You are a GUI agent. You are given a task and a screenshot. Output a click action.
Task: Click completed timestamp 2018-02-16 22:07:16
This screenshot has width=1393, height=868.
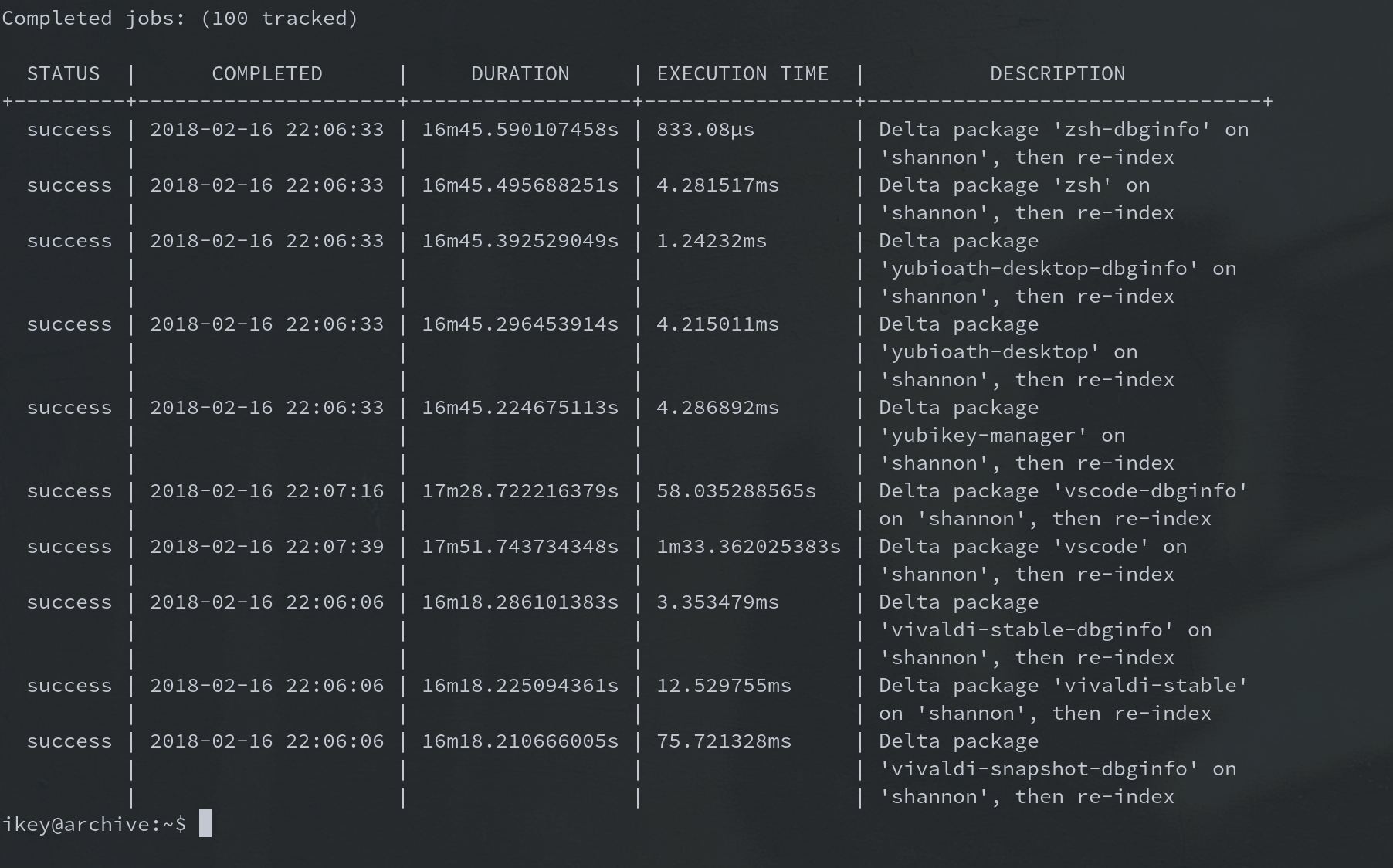[267, 490]
